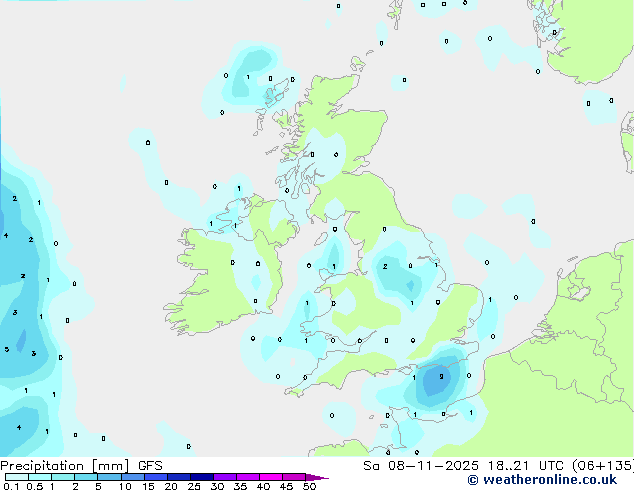The width and height of the screenshot is (634, 490).
Task: Click the '50' legend scale label
Action: [309, 486]
